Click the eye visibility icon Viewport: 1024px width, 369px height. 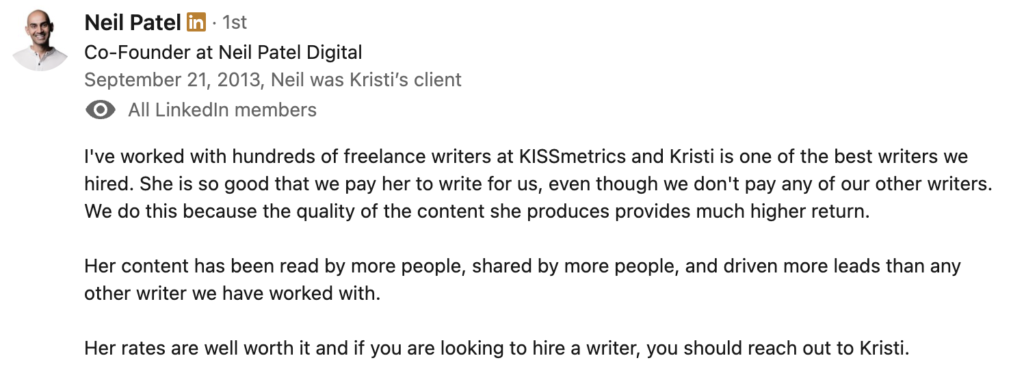pos(100,110)
